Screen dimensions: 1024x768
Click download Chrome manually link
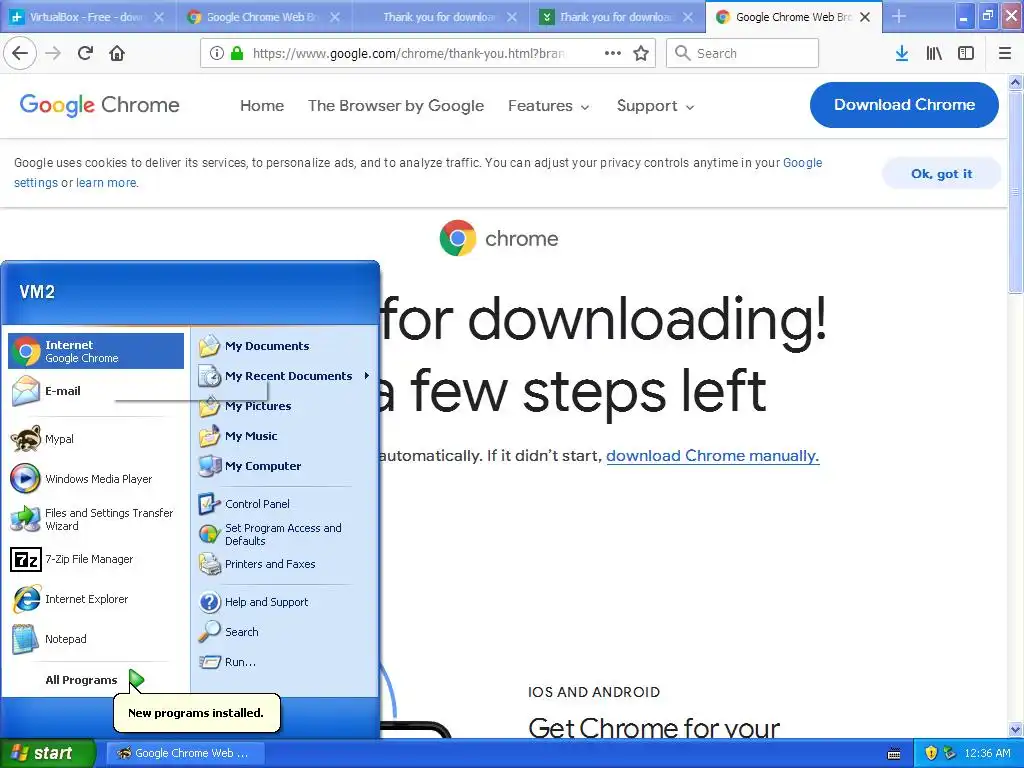[x=712, y=456]
